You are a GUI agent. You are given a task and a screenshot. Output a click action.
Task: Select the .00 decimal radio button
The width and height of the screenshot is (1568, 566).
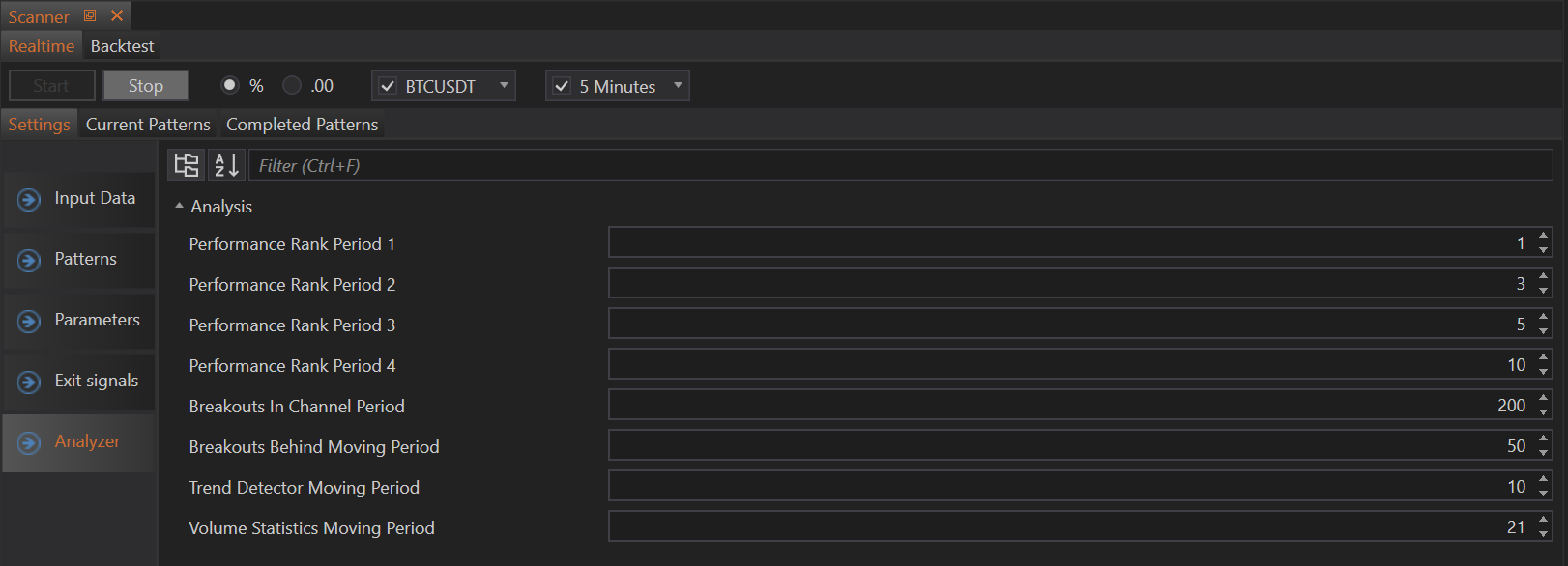tap(292, 85)
